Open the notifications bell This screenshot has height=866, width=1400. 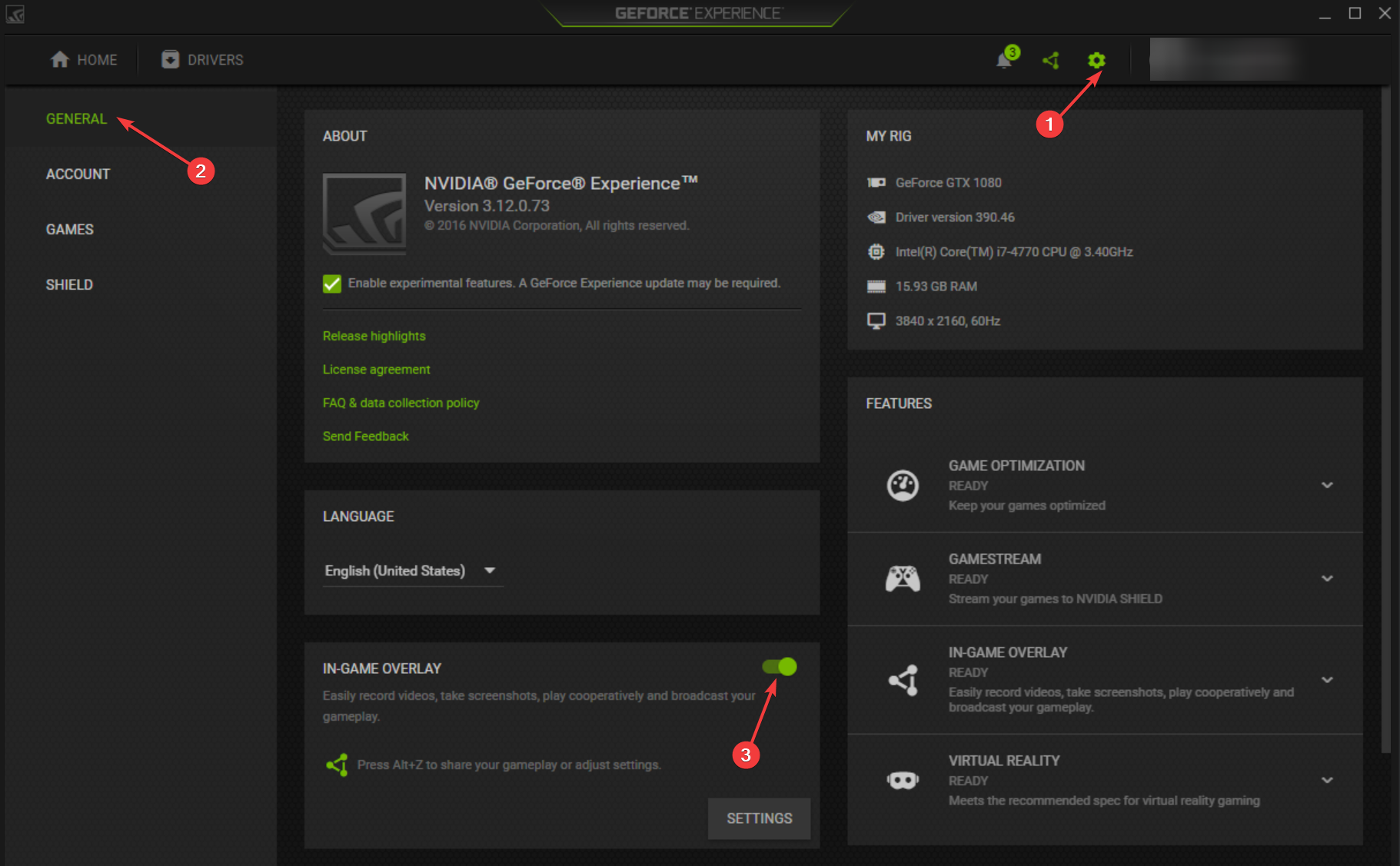point(1004,59)
